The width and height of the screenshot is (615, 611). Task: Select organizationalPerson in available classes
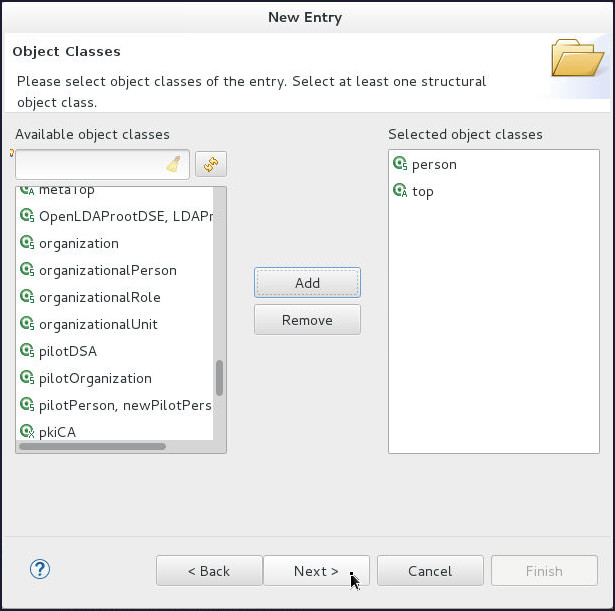[x=107, y=270]
